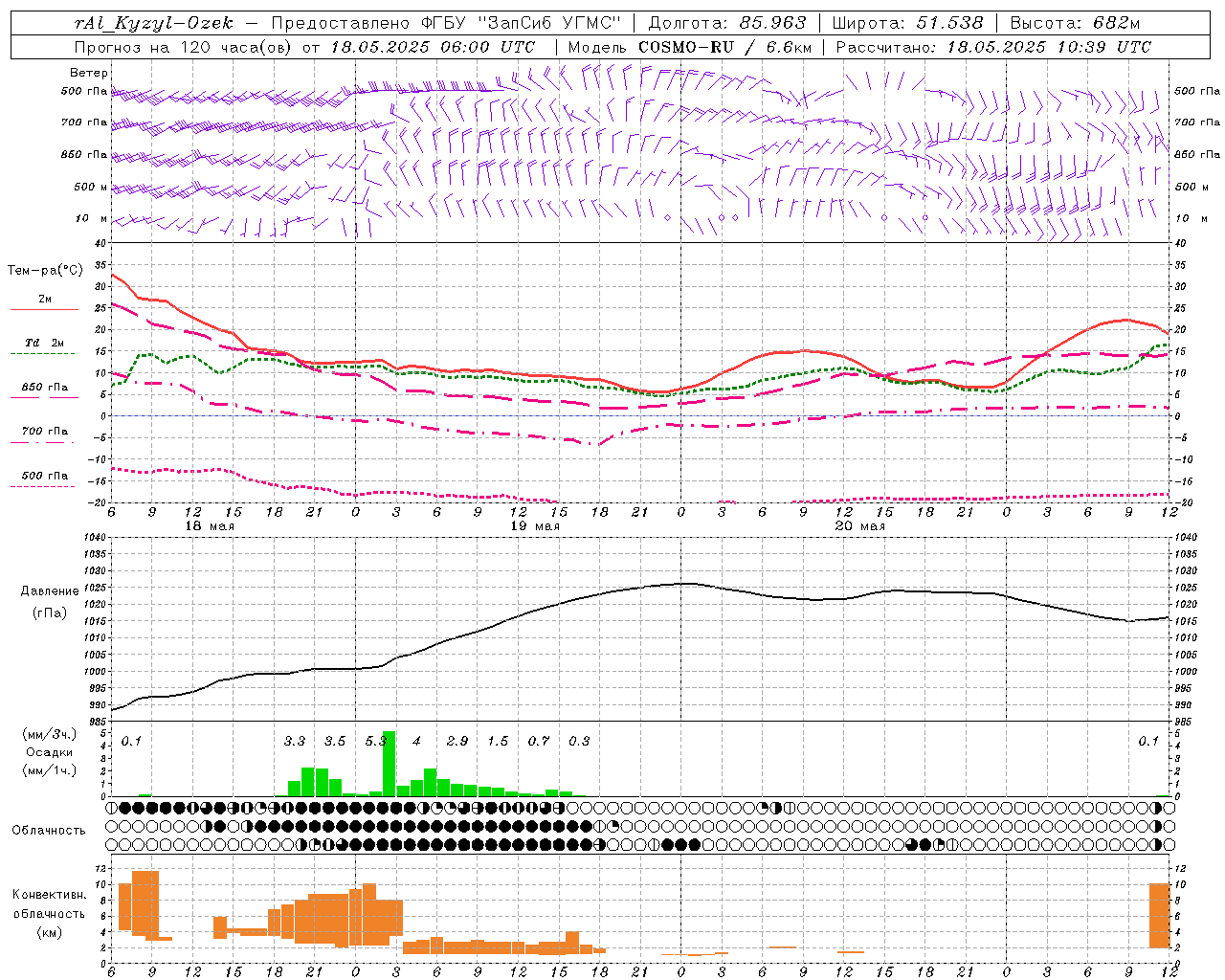The width and height of the screenshot is (1225, 980).
Task: Click the 3.3 precipitation total value
Action: (x=295, y=741)
